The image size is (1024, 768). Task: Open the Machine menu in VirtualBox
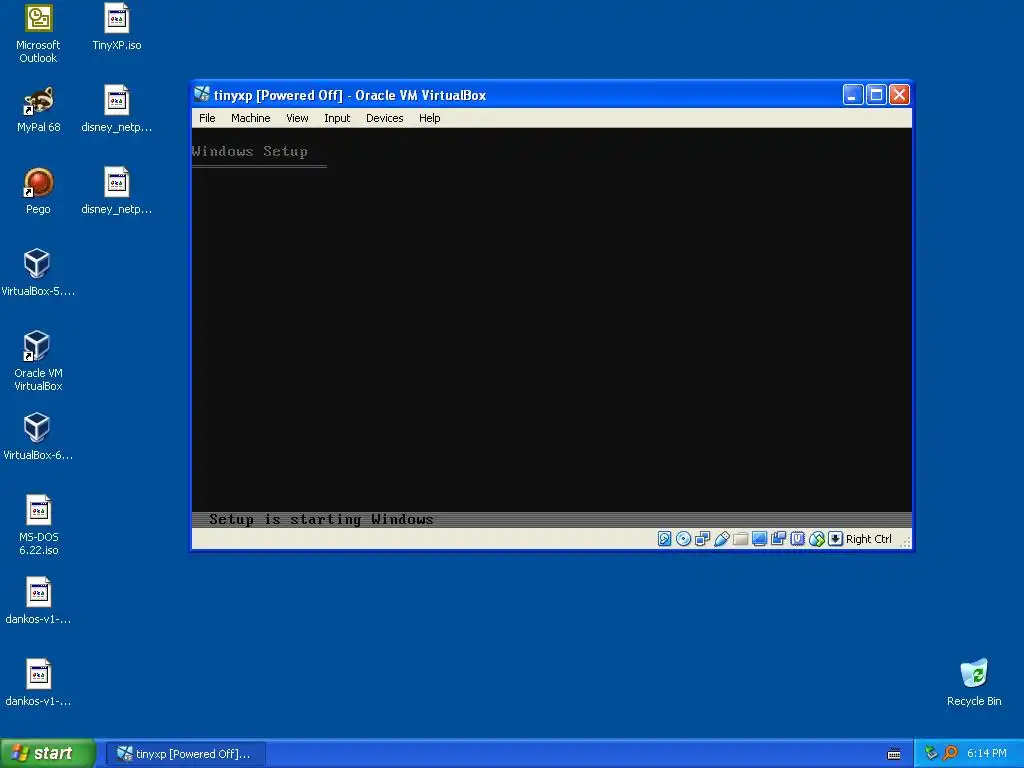pyautogui.click(x=251, y=118)
